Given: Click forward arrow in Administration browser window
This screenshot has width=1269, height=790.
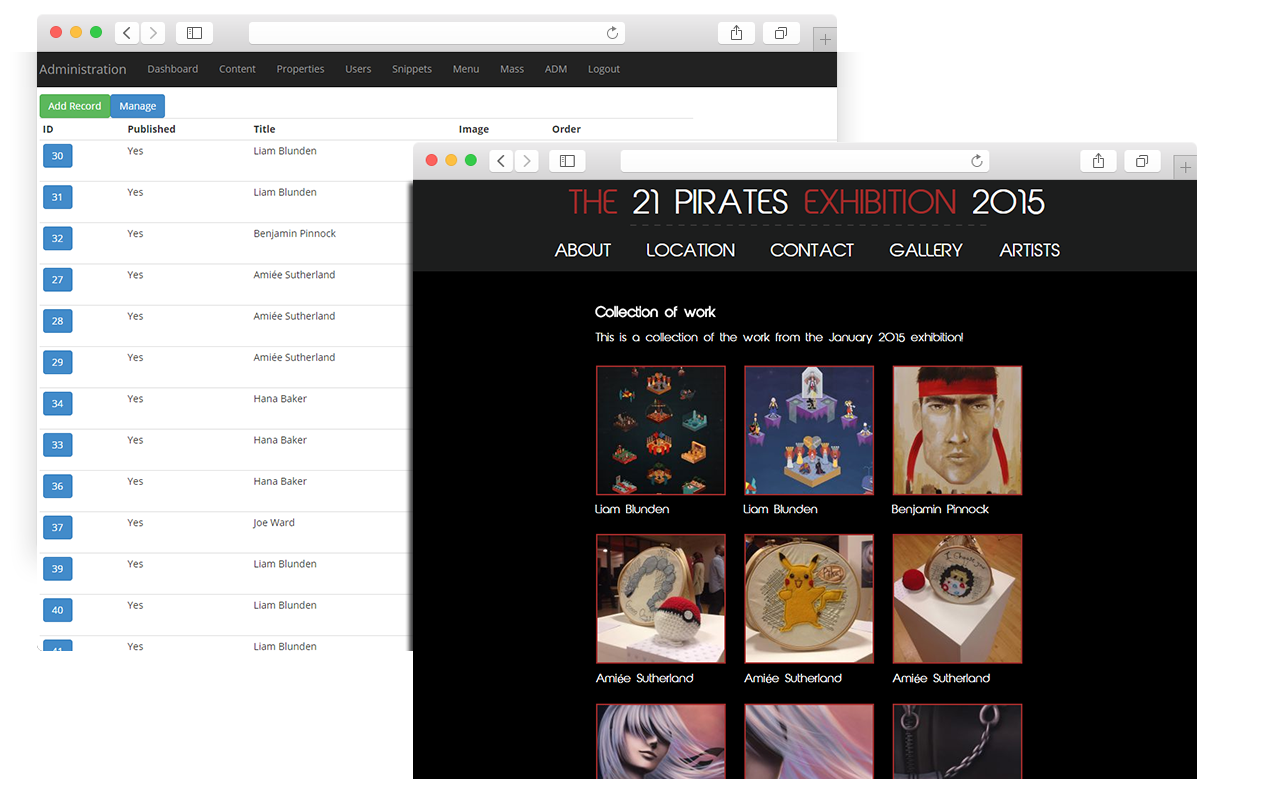Looking at the screenshot, I should click(x=153, y=33).
